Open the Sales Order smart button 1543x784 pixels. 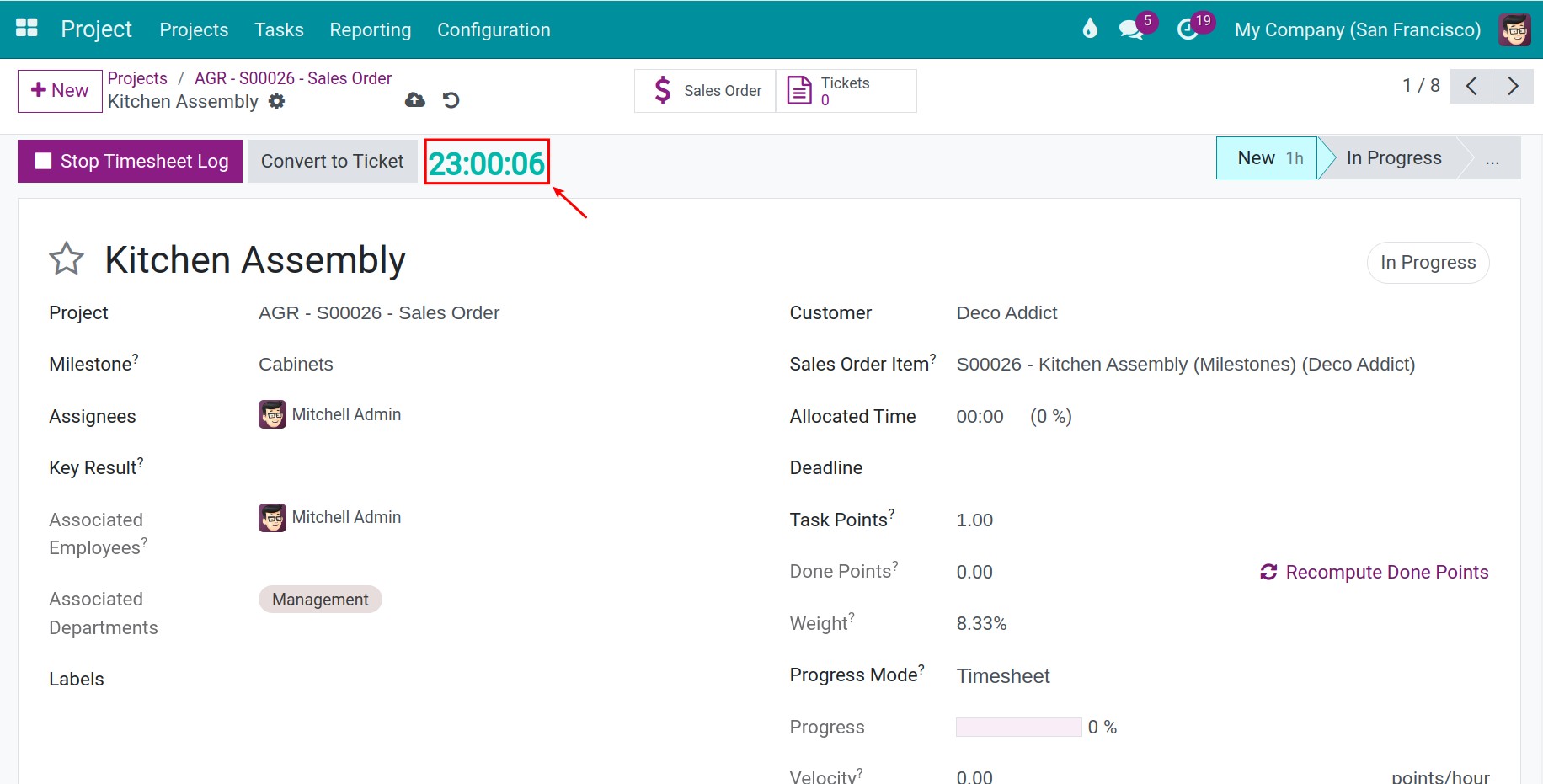(705, 90)
